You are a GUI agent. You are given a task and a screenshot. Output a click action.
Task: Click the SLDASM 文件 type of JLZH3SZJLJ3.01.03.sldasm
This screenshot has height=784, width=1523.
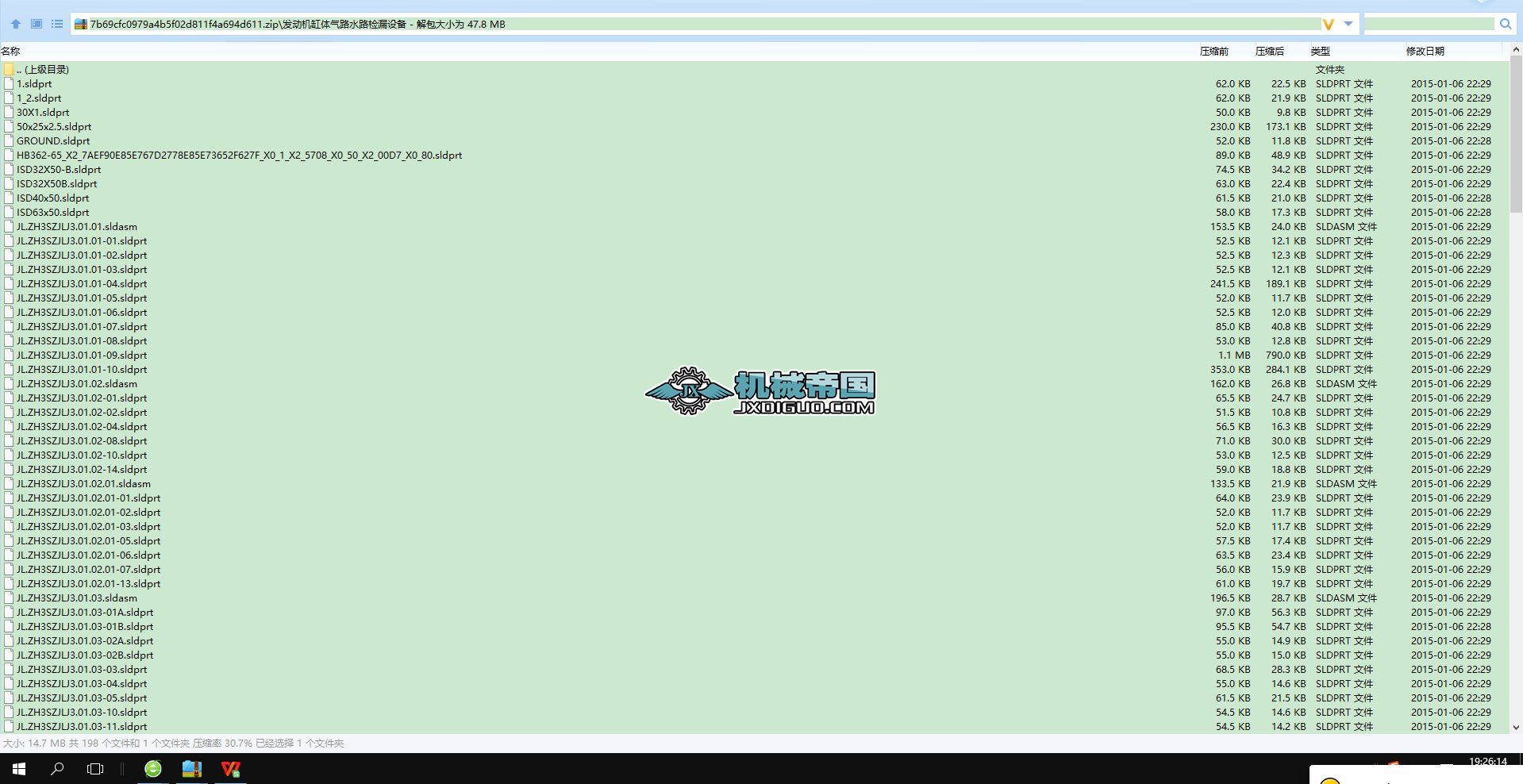tap(1346, 598)
